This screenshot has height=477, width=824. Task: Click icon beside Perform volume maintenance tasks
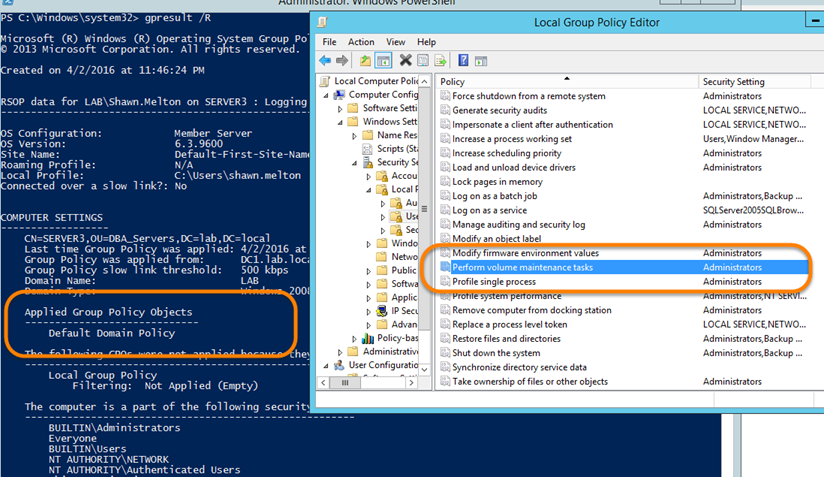click(x=445, y=267)
